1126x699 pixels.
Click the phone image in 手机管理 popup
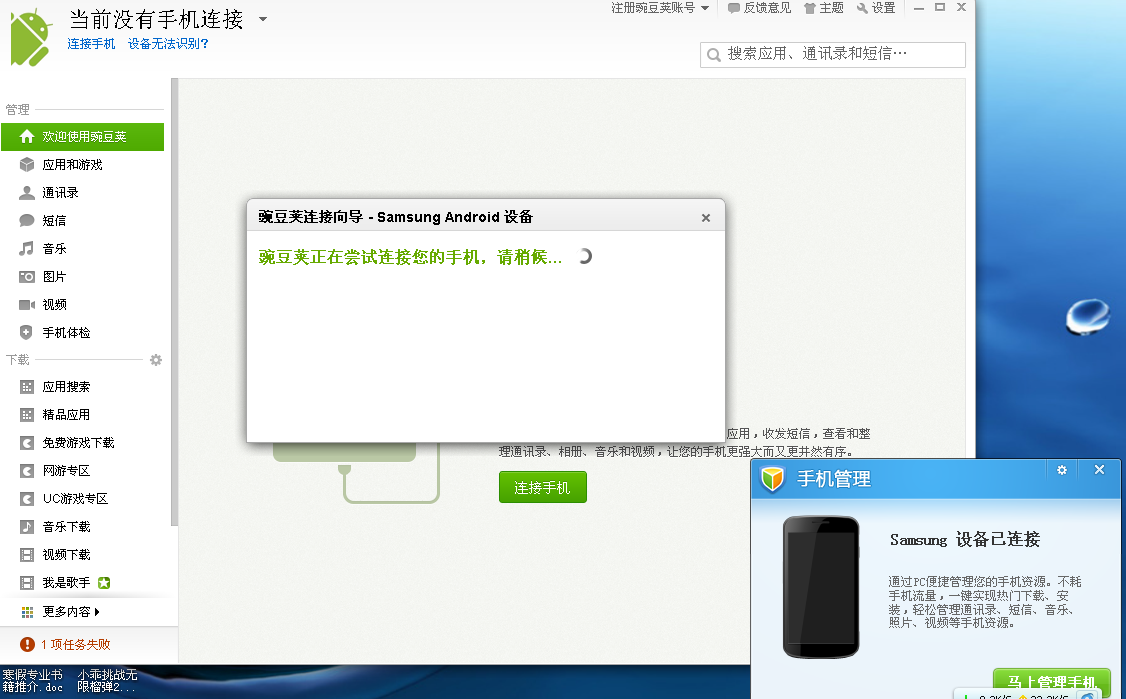821,586
